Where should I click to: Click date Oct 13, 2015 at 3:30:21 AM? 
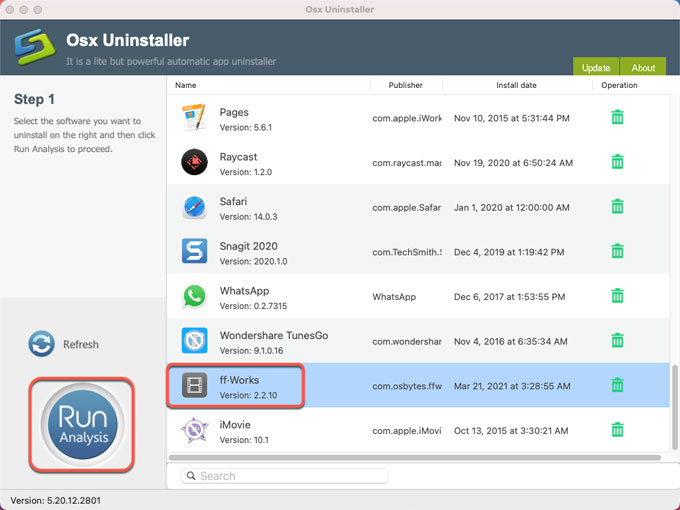click(511, 431)
